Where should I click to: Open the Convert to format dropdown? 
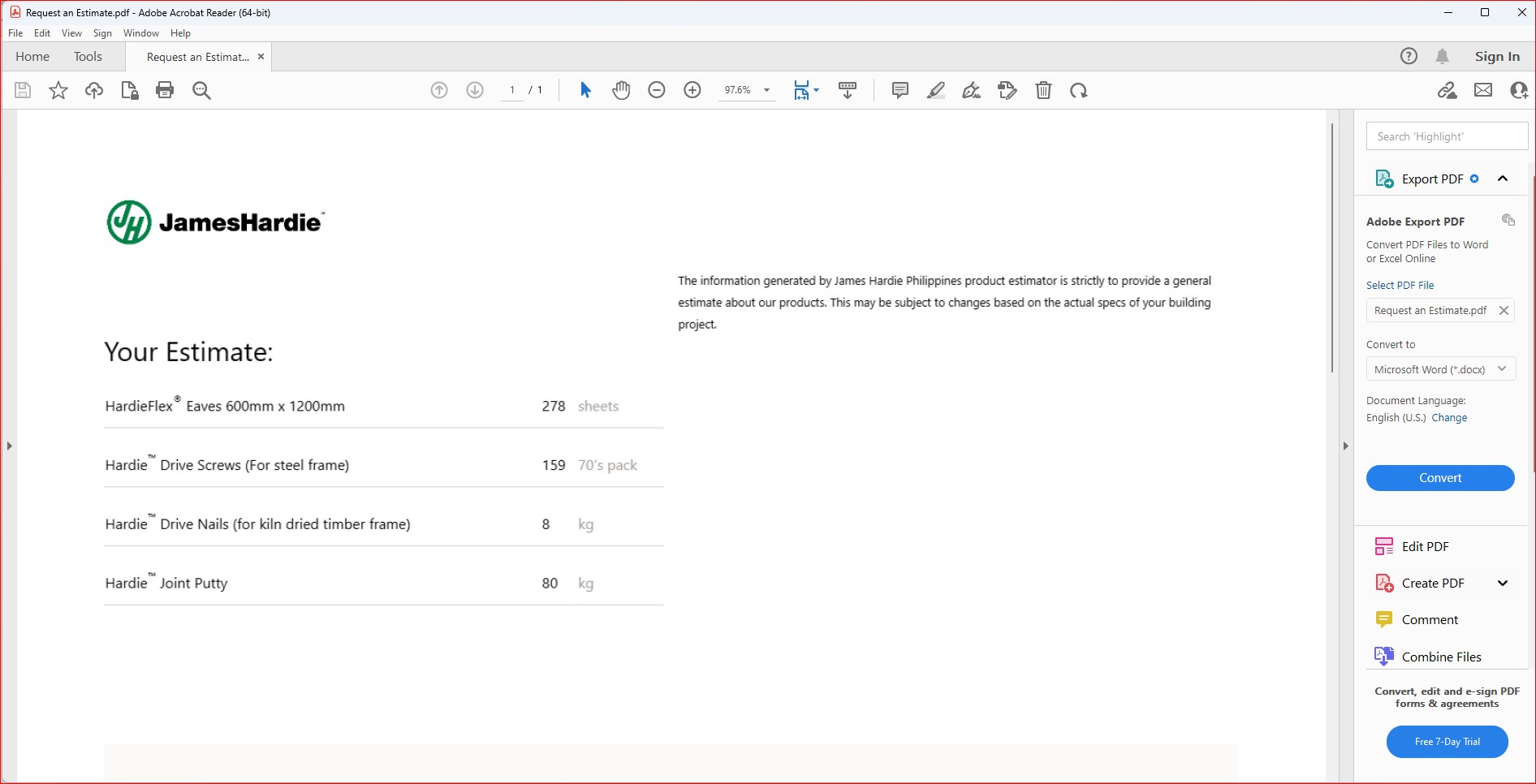click(x=1441, y=369)
